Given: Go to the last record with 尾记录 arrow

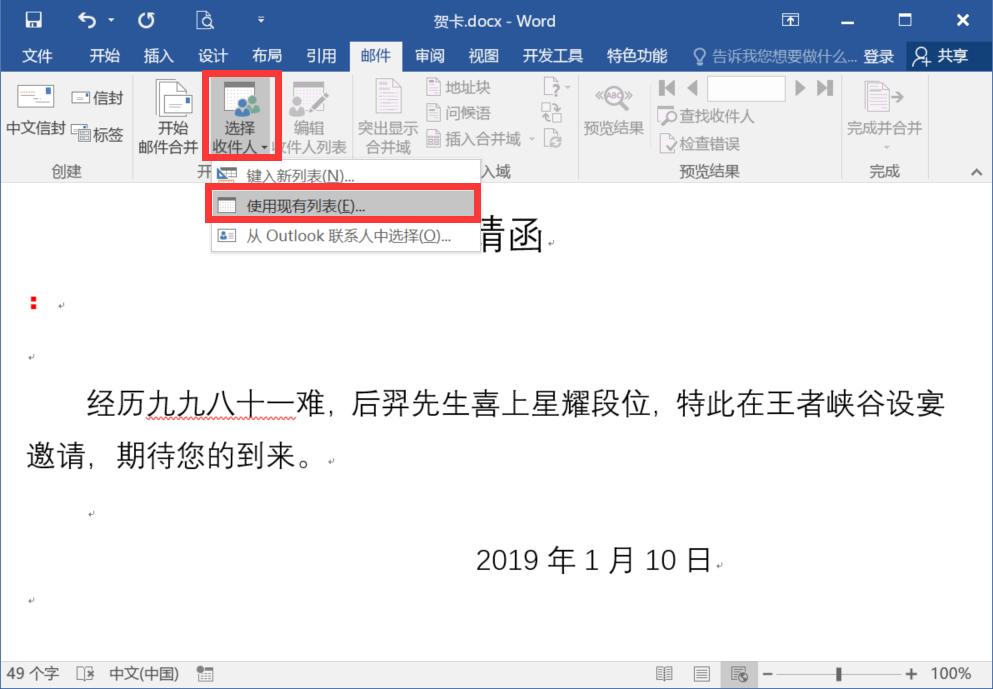Looking at the screenshot, I should 824,88.
